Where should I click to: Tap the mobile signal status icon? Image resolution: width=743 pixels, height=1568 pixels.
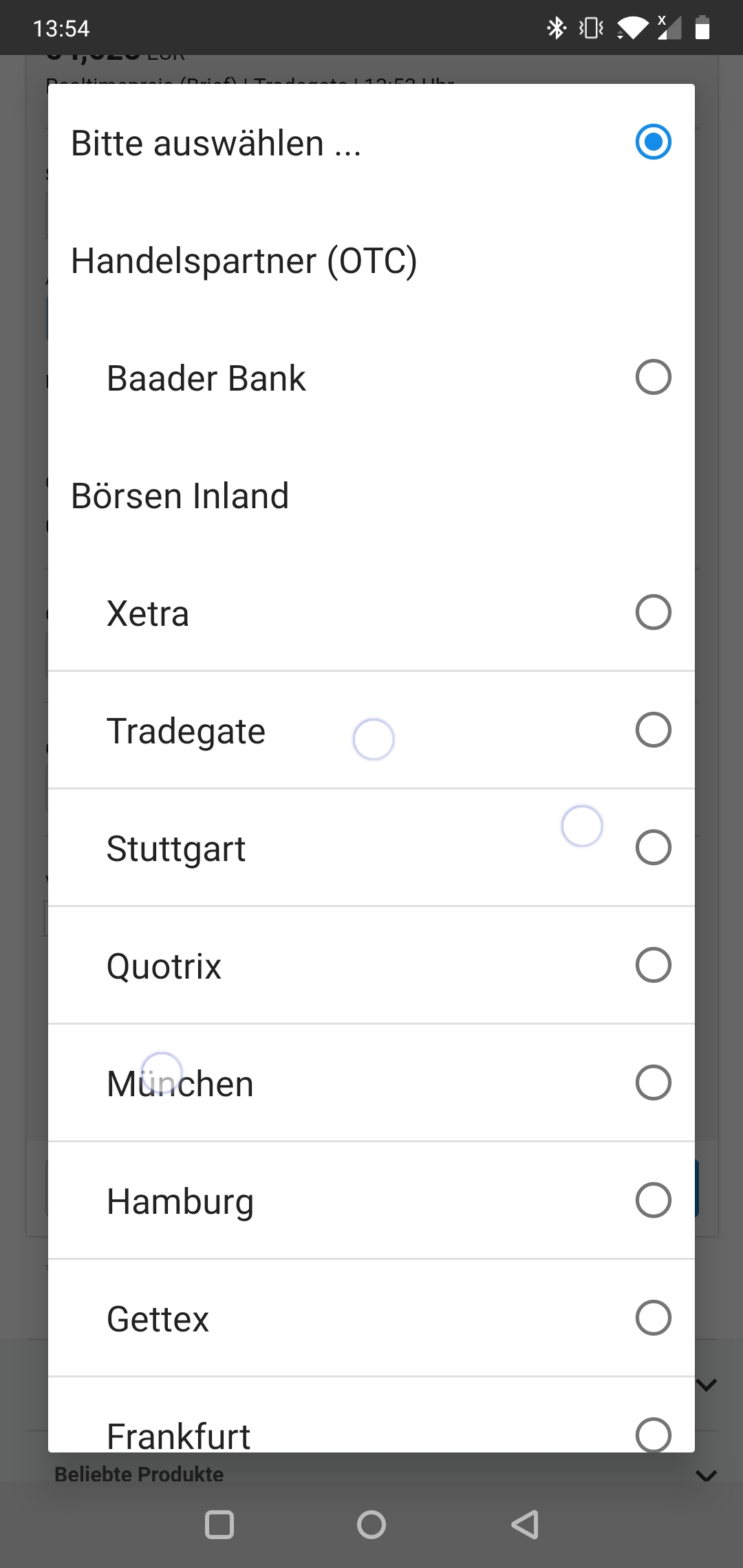(x=668, y=28)
